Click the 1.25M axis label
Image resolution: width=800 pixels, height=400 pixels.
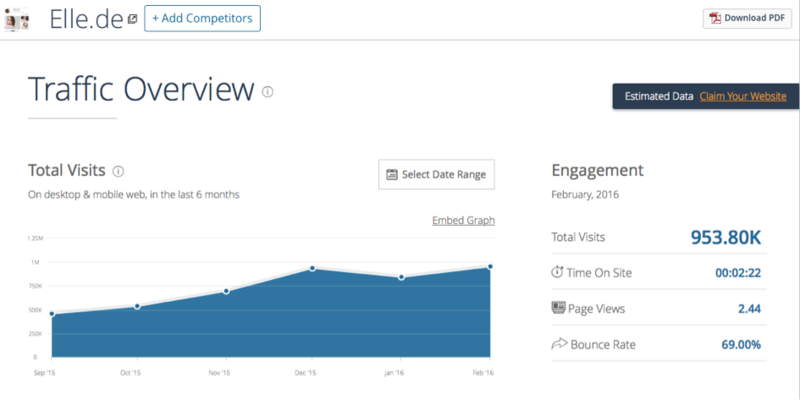tap(35, 238)
